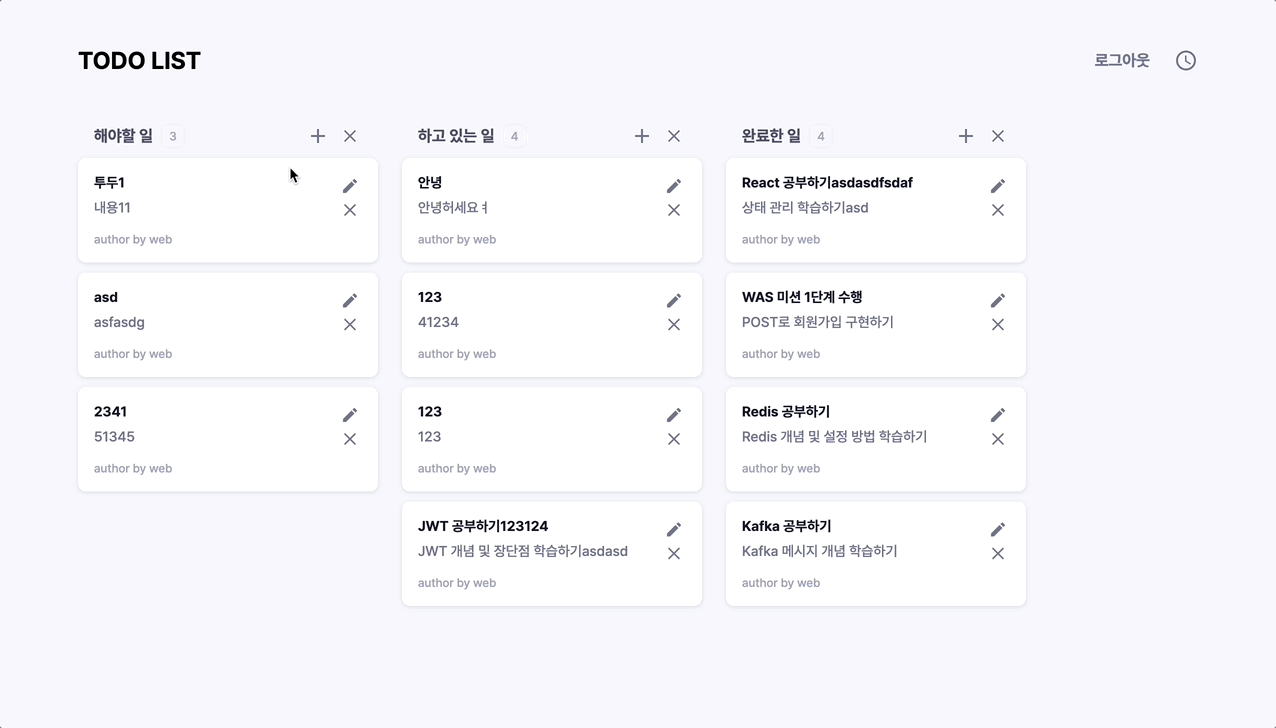Close the 해야할 일 column with its X

tap(349, 136)
